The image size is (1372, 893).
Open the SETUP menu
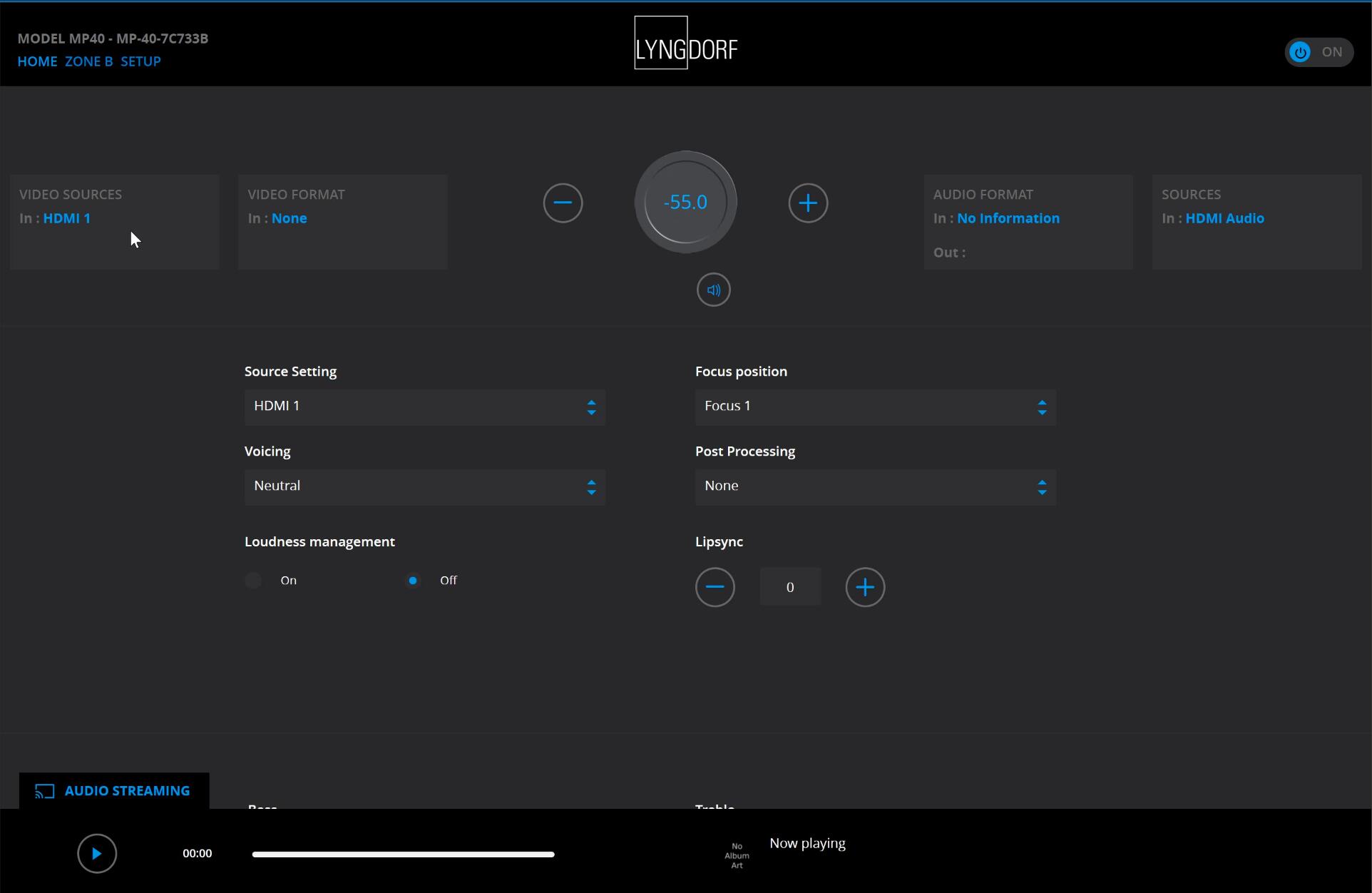point(140,61)
